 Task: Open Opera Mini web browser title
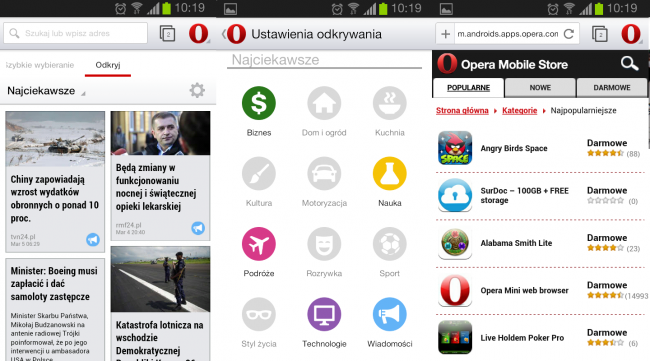click(524, 290)
